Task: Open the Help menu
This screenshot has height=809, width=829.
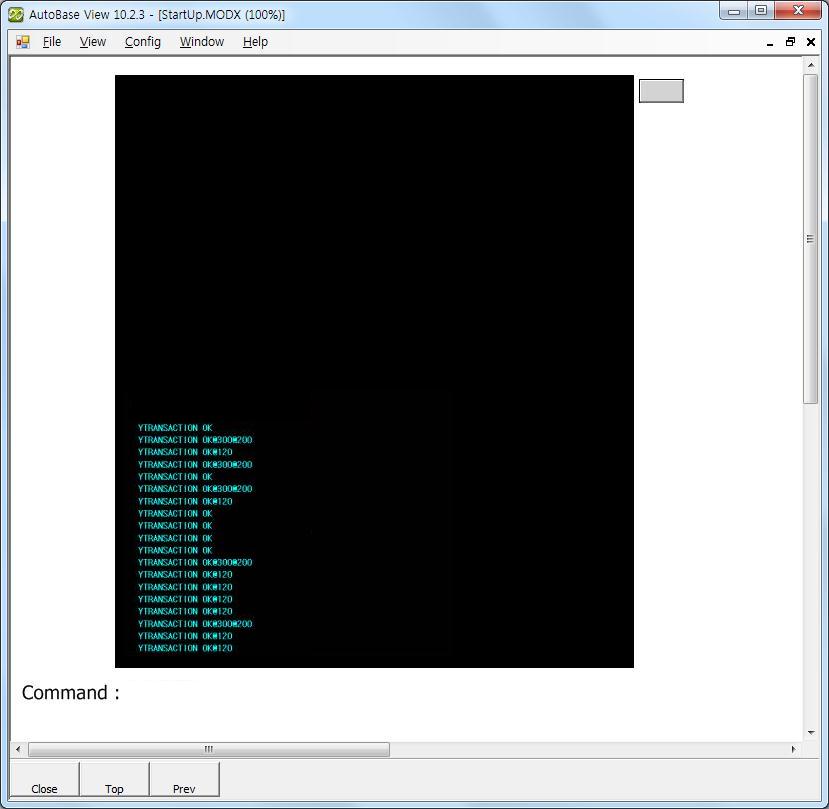Action: [255, 42]
